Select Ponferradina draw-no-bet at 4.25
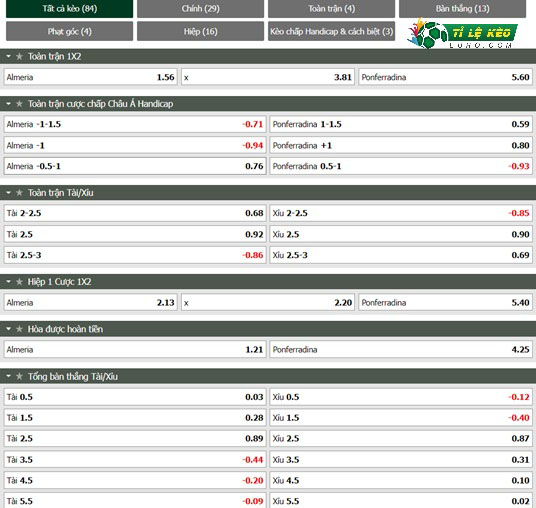Viewport: 536px width, 508px height. (401, 349)
